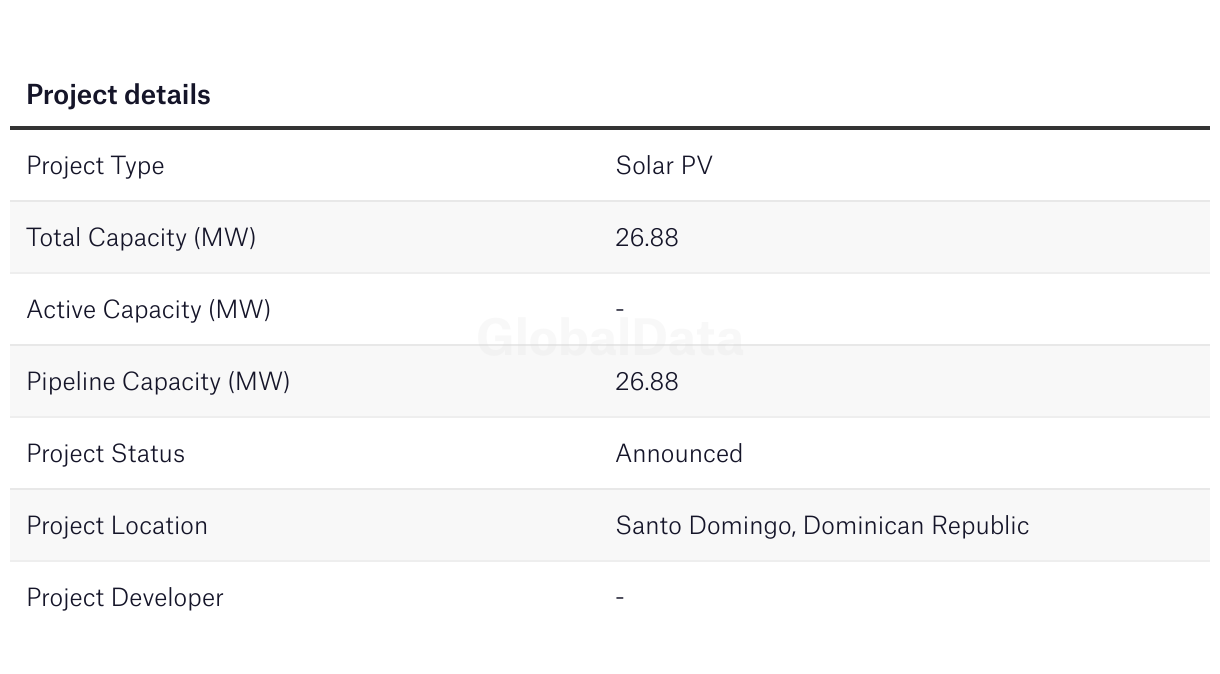This screenshot has width=1220, height=674.
Task: Click the Active Capacity (MW) label
Action: click(148, 310)
